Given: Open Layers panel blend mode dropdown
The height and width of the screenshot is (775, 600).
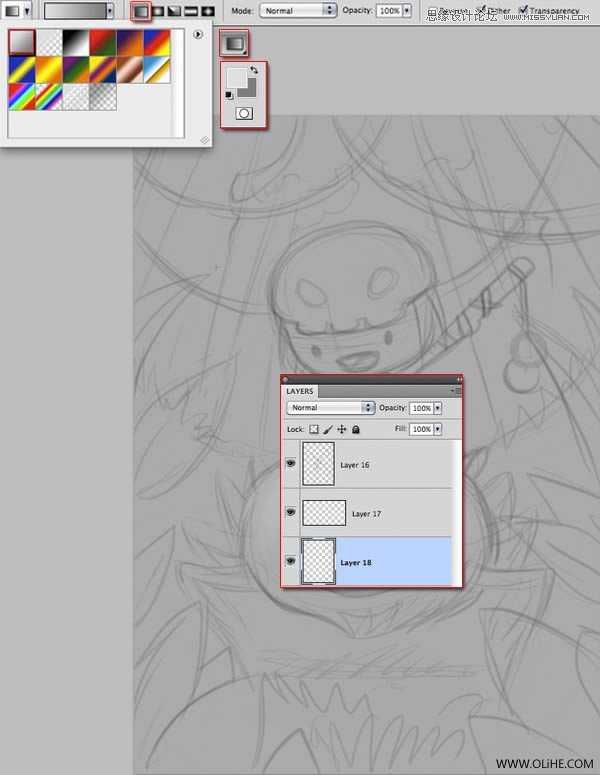Looking at the screenshot, I should pos(330,408).
